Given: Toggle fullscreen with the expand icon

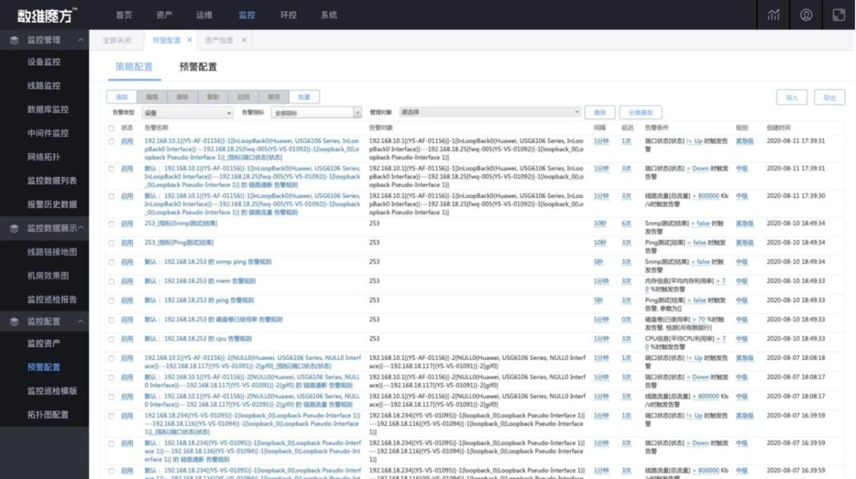Looking at the screenshot, I should pyautogui.click(x=839, y=15).
